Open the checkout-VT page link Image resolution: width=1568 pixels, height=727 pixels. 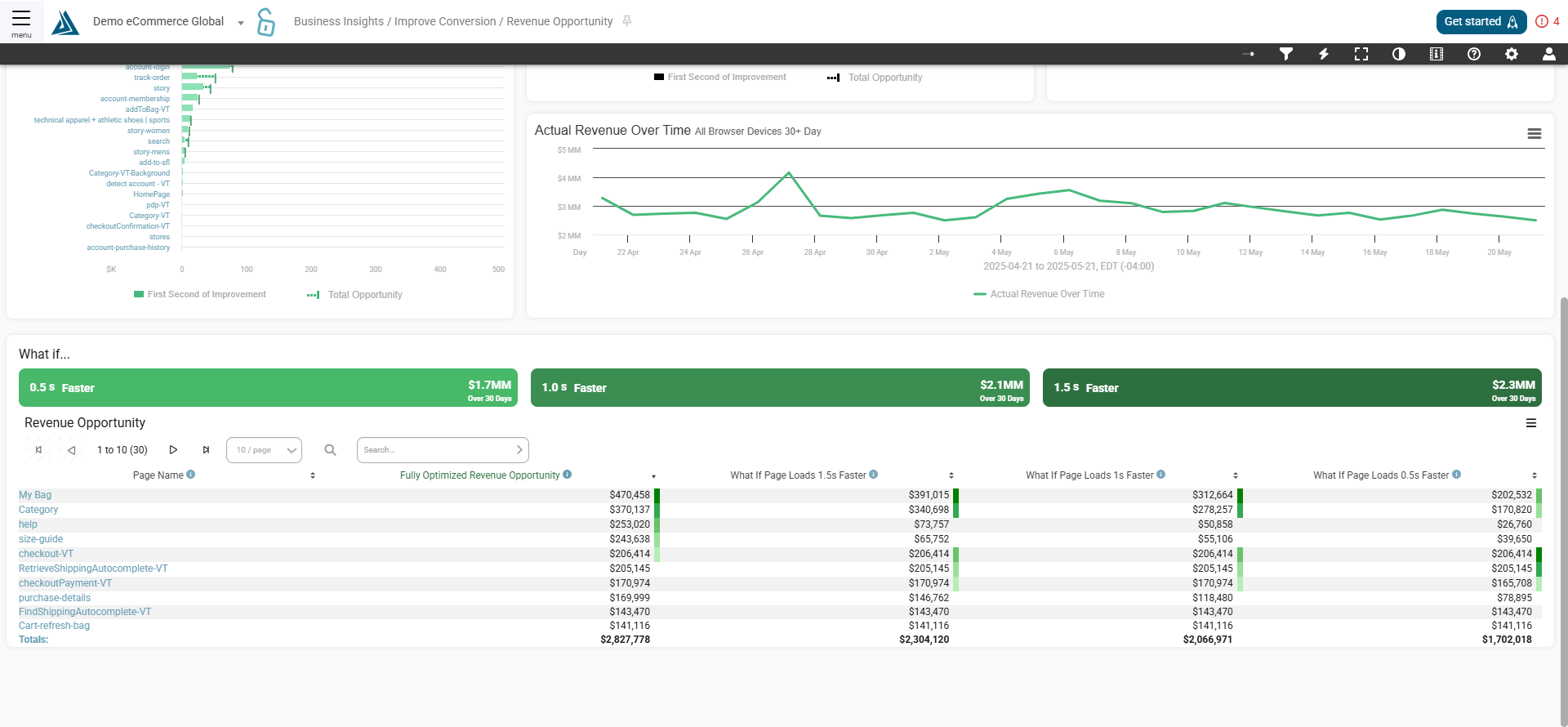[46, 554]
